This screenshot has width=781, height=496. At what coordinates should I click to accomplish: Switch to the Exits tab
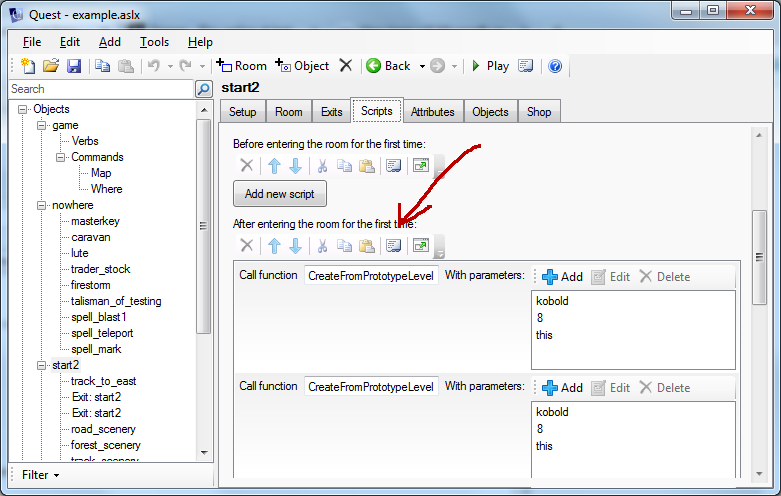[x=331, y=112]
